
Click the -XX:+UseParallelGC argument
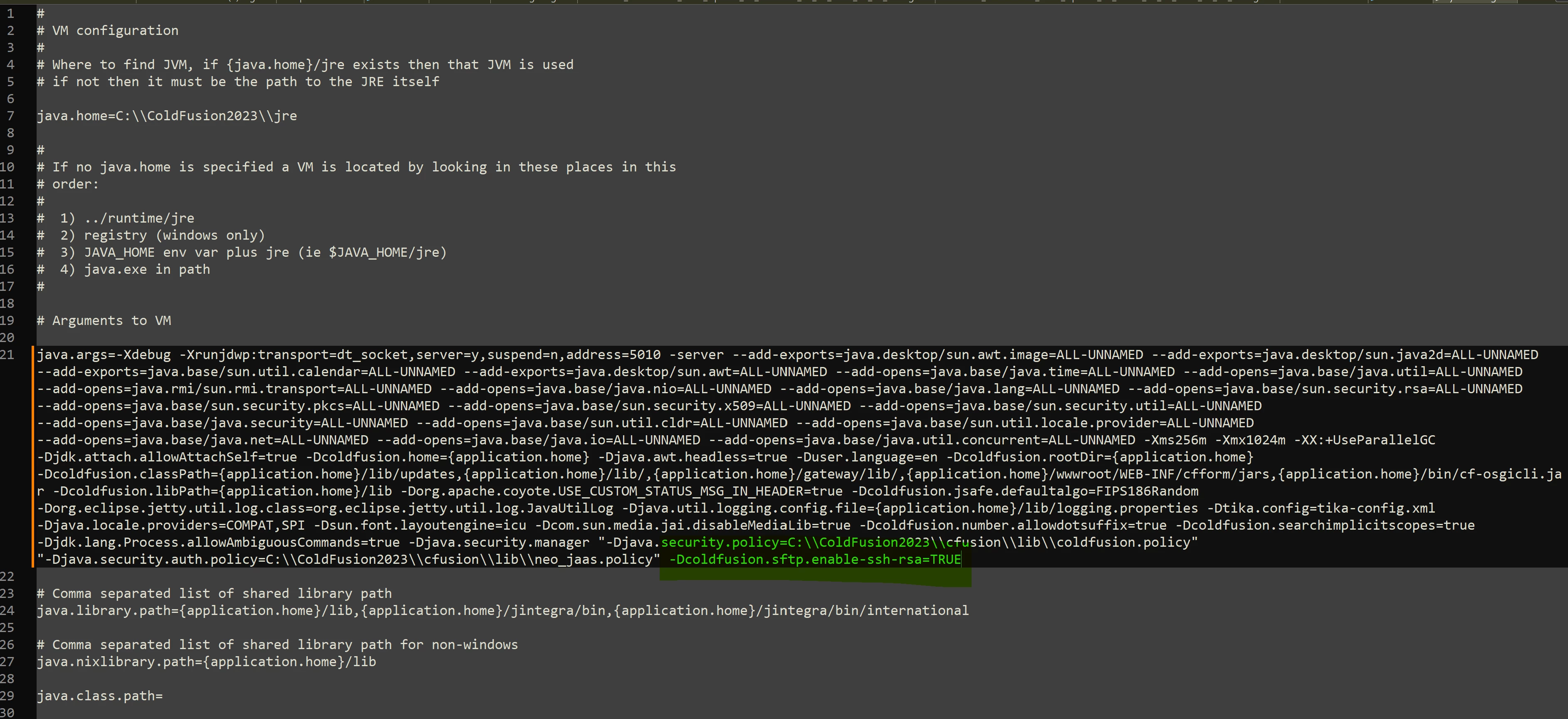click(x=1364, y=439)
